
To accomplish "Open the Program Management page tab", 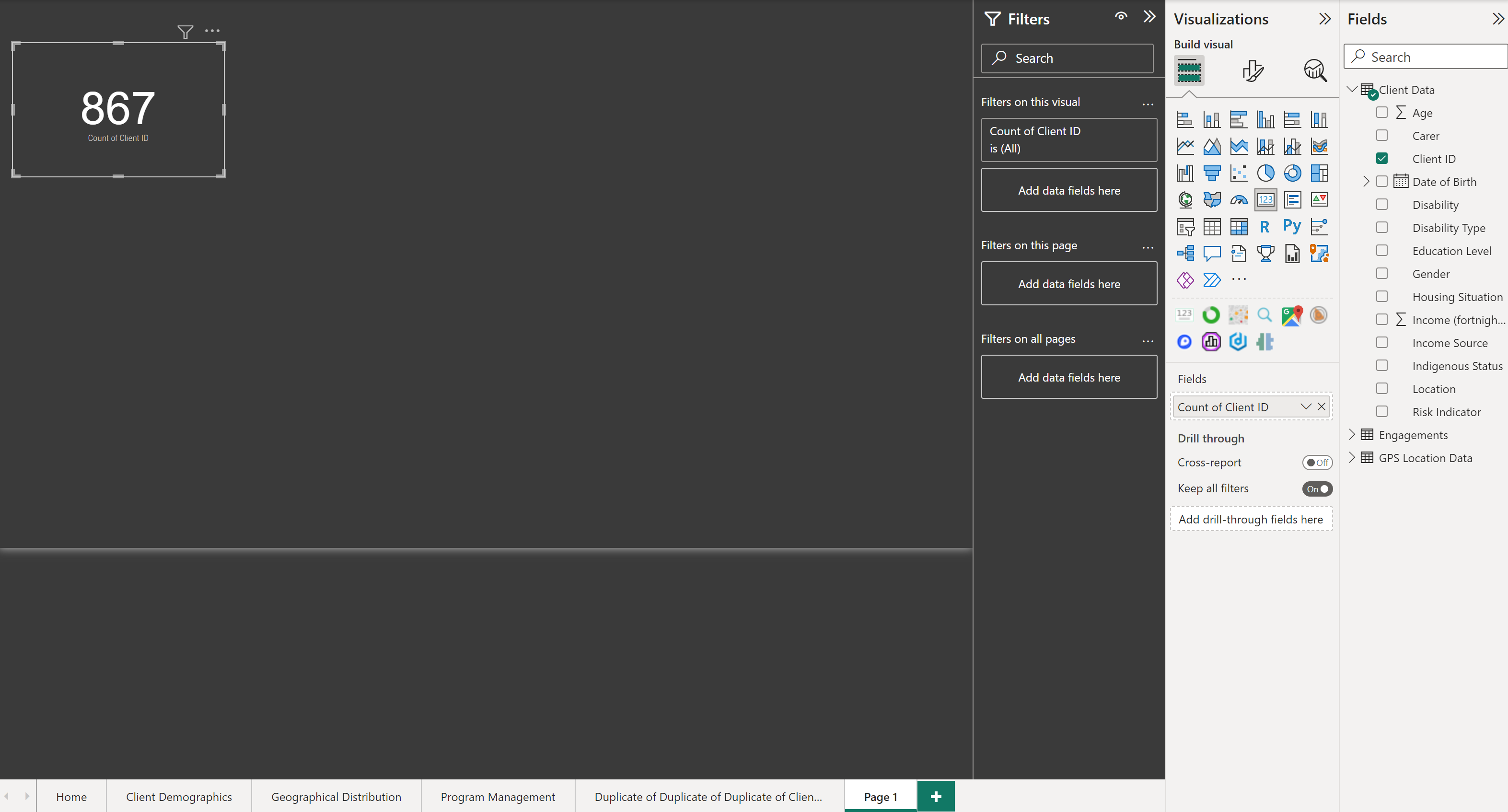I will [x=498, y=797].
